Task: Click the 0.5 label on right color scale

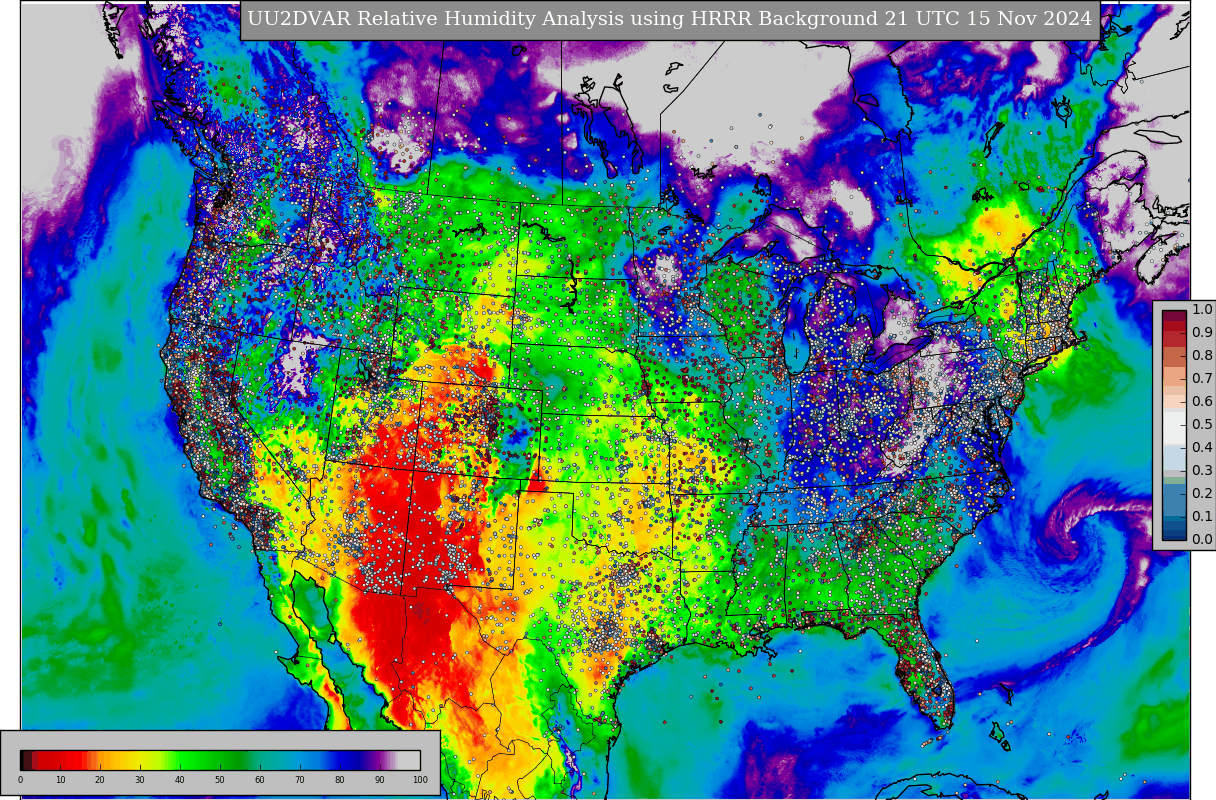Action: tap(1202, 424)
